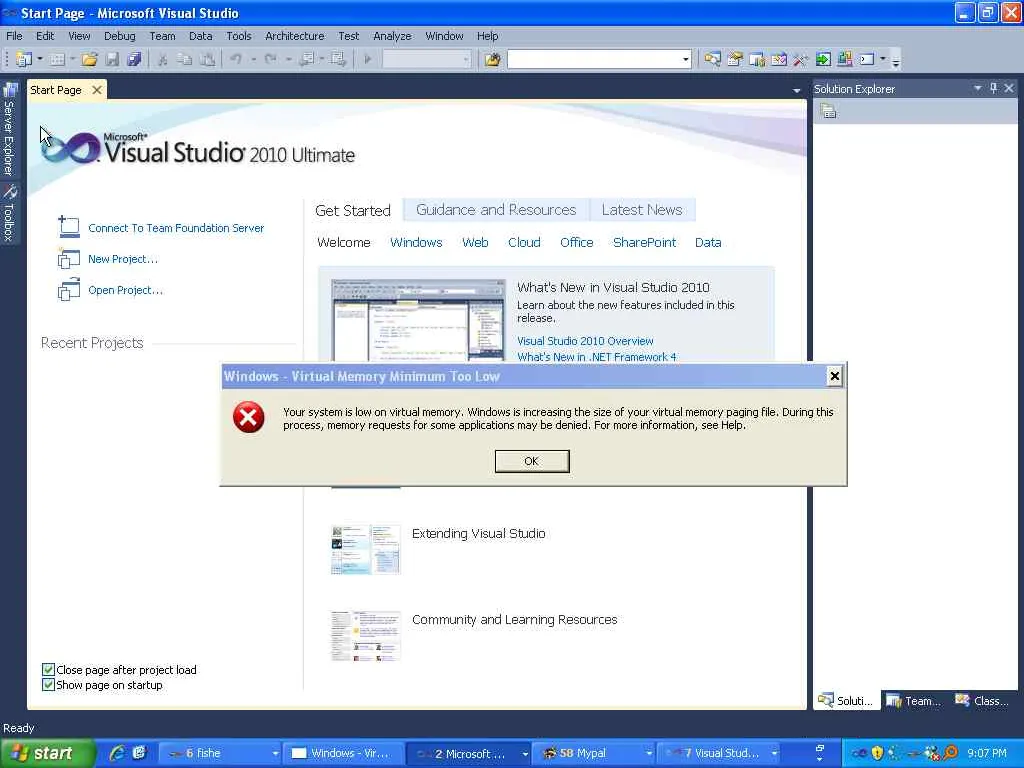Viewport: 1024px width, 768px height.
Task: Open Solution Explorer window position dropdown
Action: coord(978,88)
